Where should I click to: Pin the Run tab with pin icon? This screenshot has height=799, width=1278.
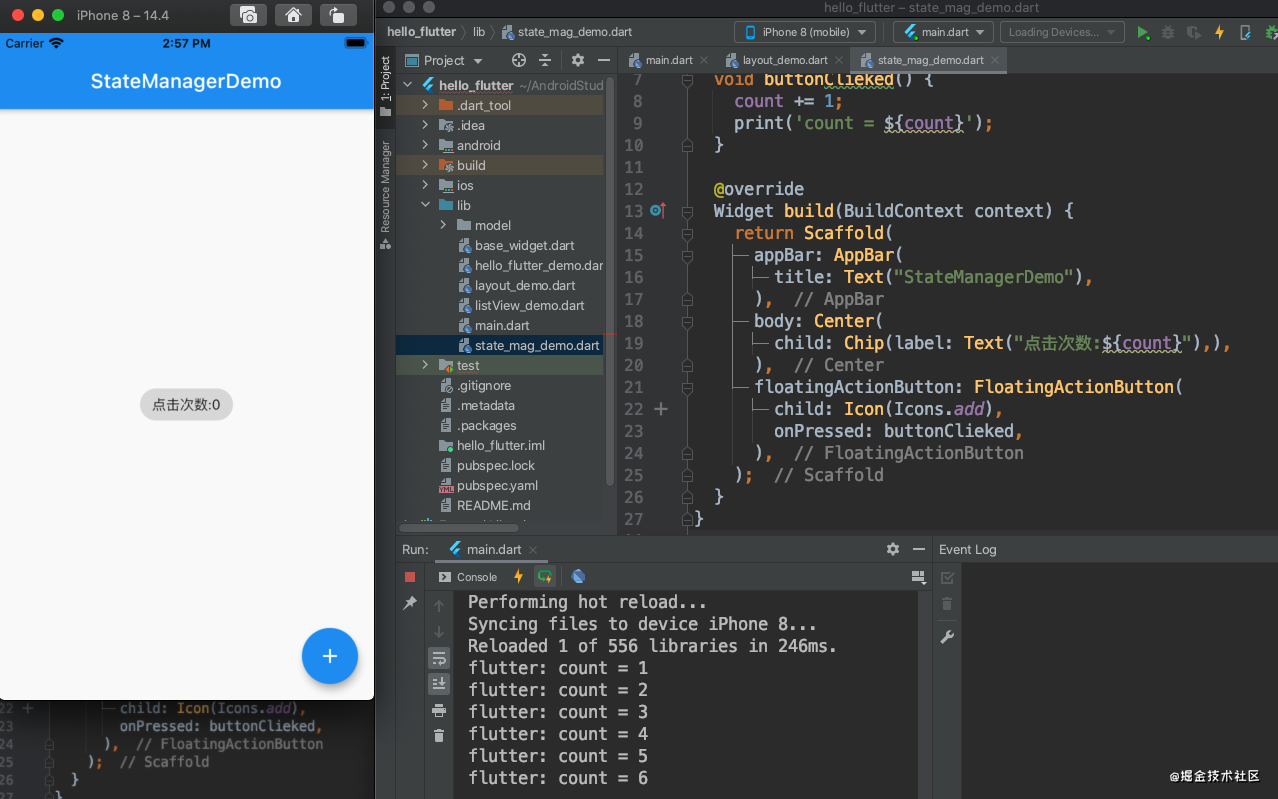(x=410, y=603)
